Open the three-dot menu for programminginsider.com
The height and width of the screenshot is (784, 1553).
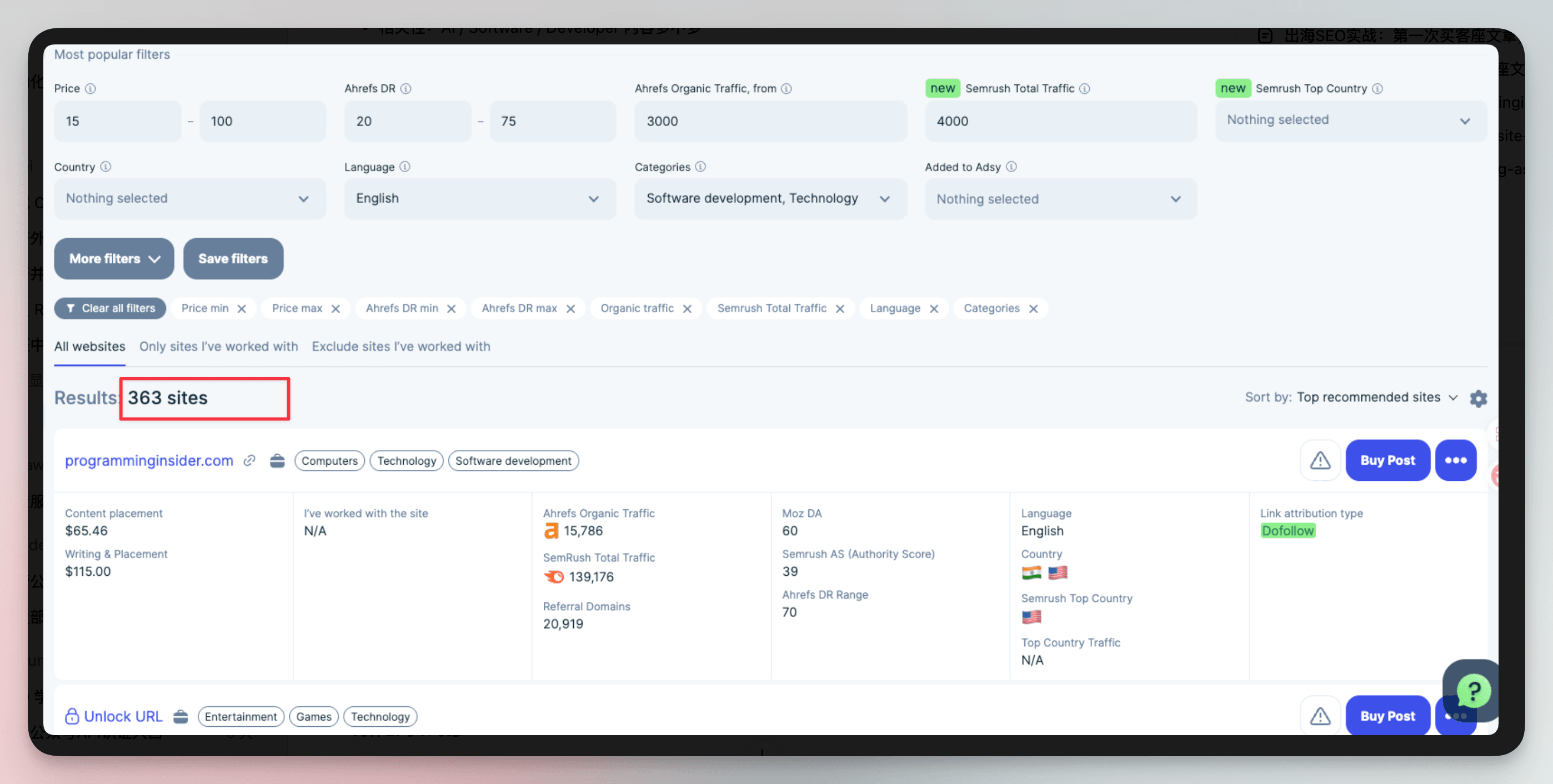[1455, 460]
